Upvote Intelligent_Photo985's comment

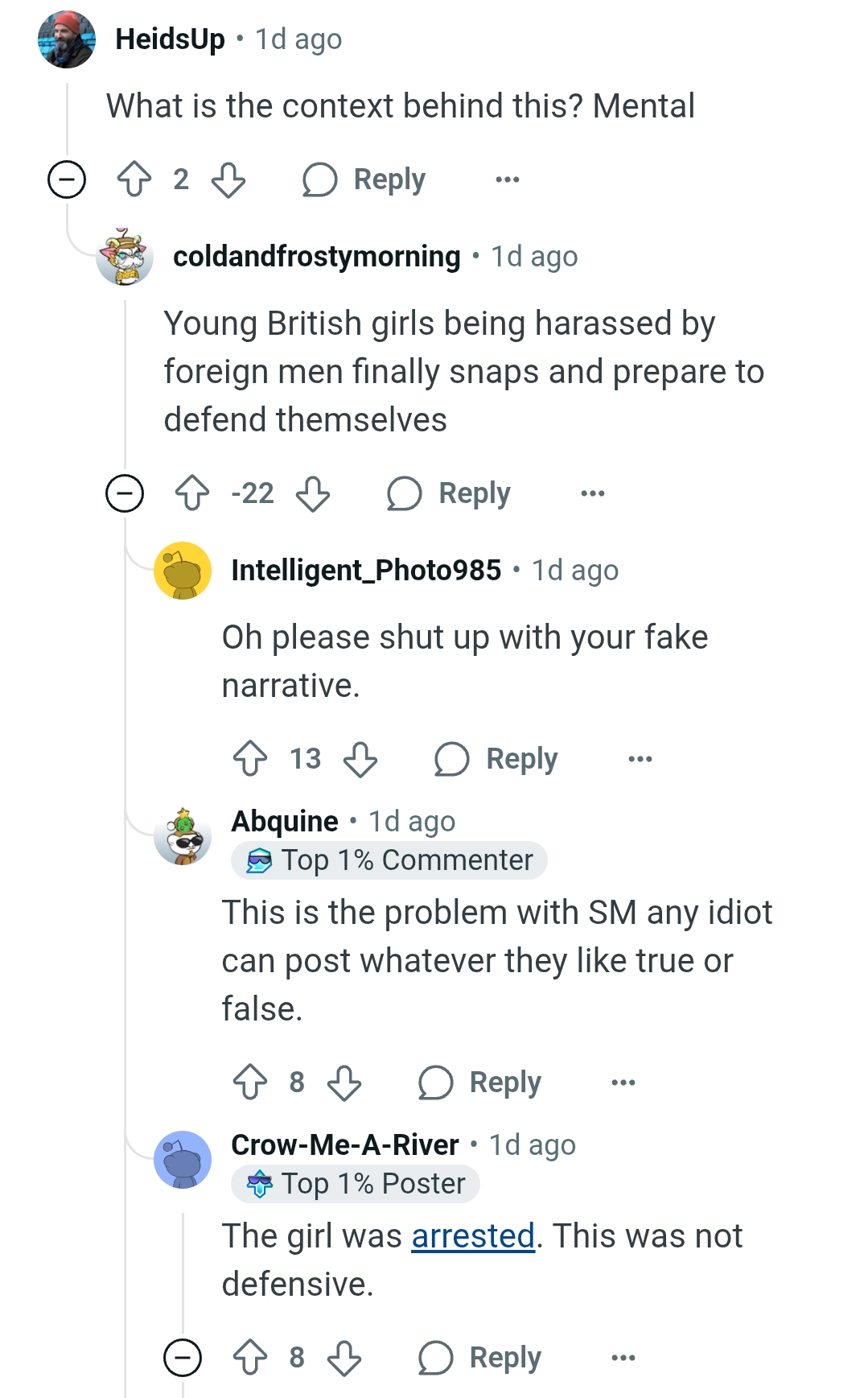250,758
